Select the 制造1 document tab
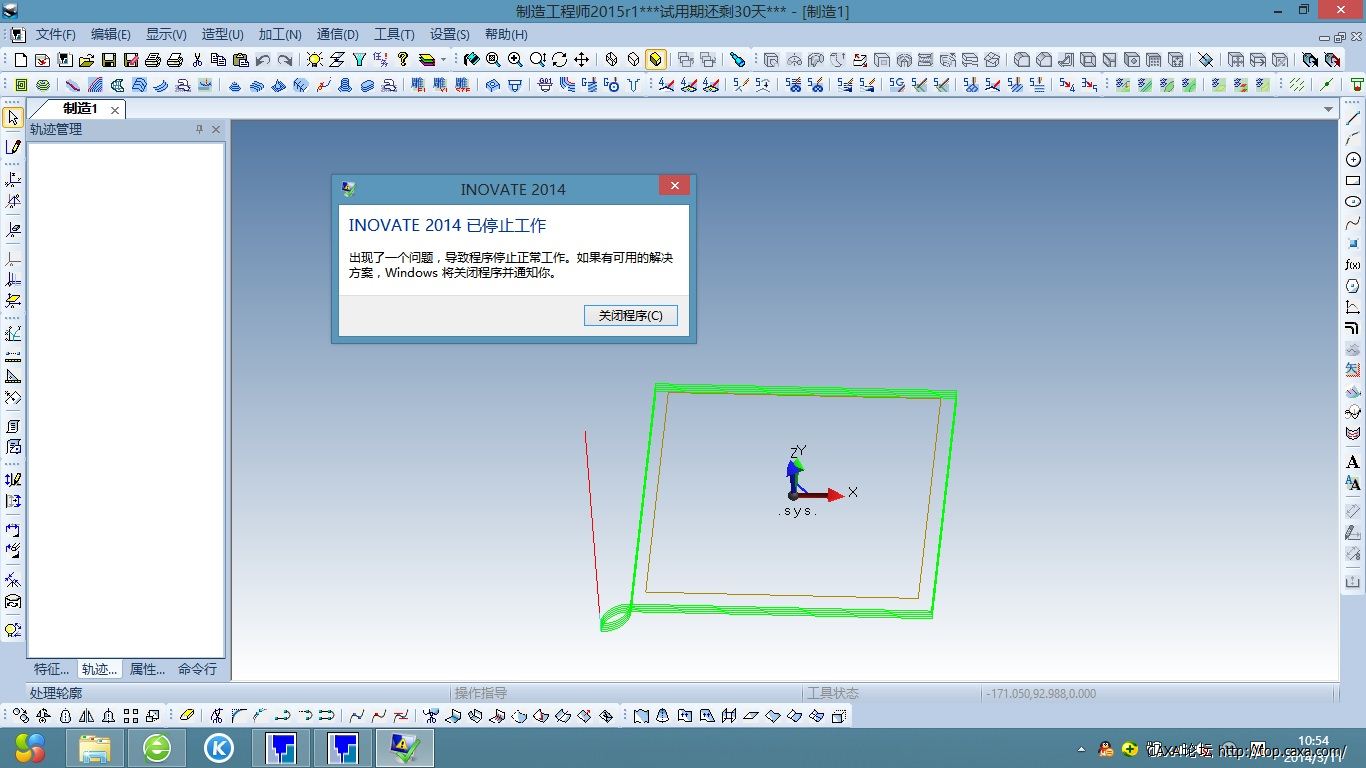Image resolution: width=1366 pixels, height=768 pixels. point(80,108)
